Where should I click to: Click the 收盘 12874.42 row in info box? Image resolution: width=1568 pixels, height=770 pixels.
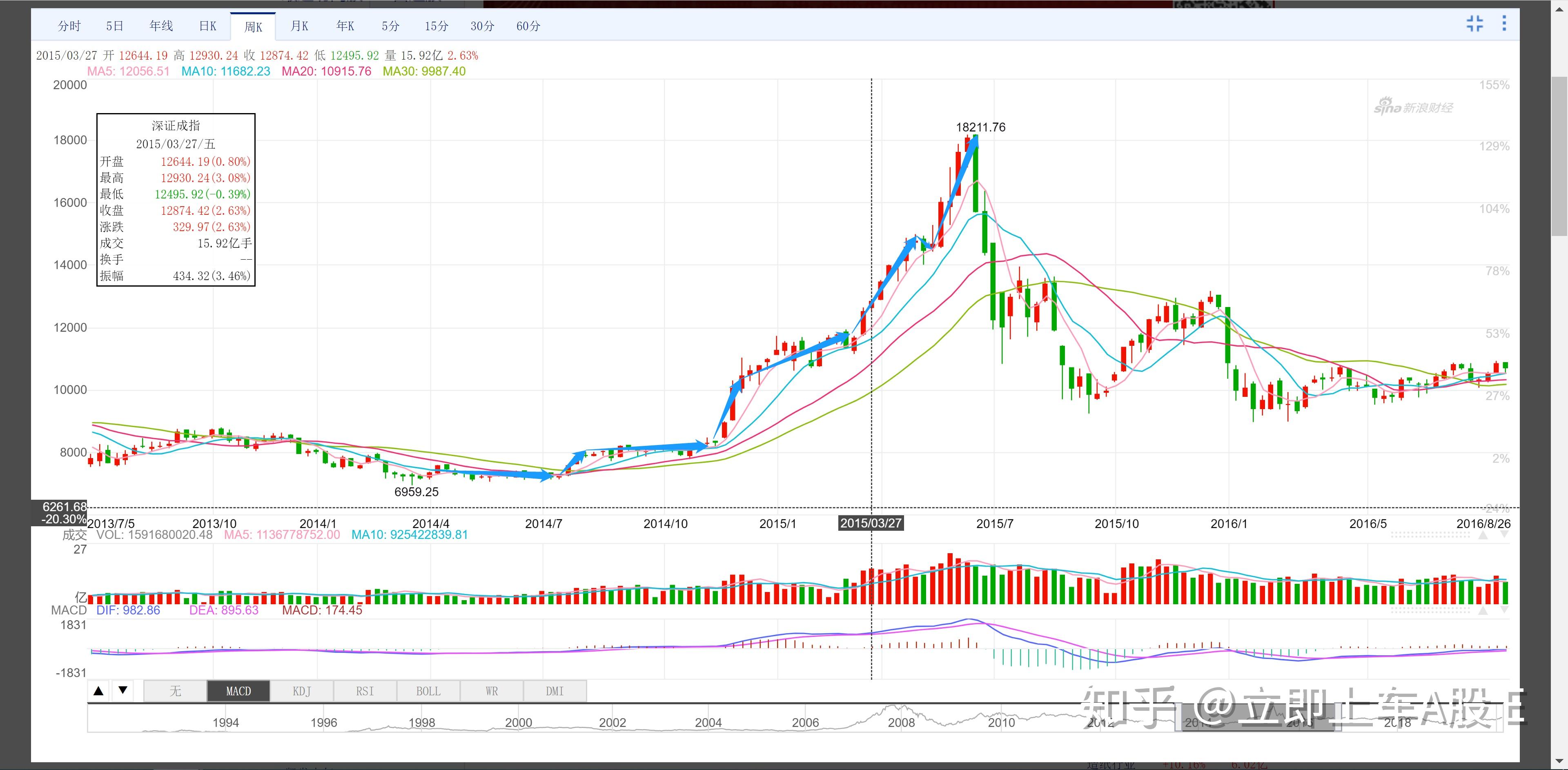[175, 211]
